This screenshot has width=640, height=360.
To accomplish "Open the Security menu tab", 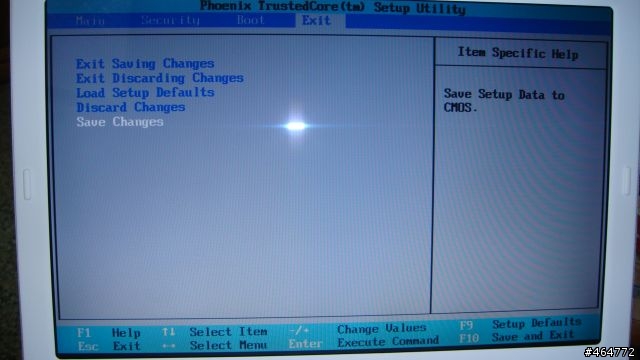I will point(171,20).
